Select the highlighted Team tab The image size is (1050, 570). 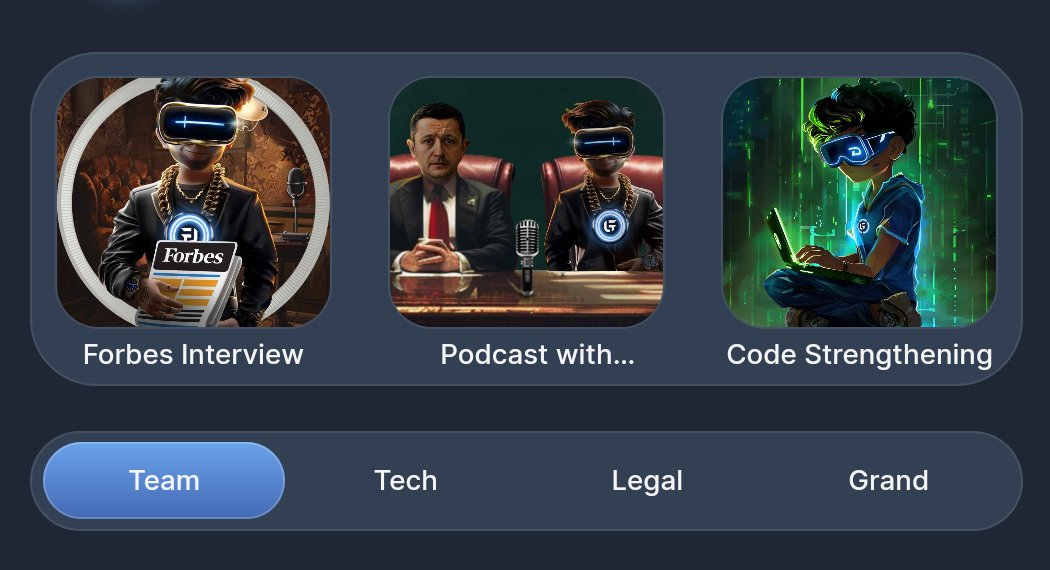pyautogui.click(x=164, y=480)
